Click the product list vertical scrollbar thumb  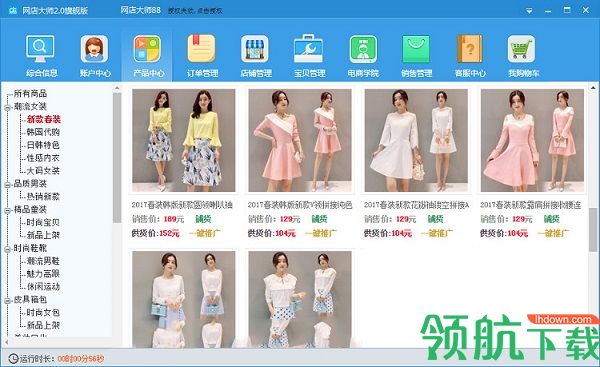593,230
